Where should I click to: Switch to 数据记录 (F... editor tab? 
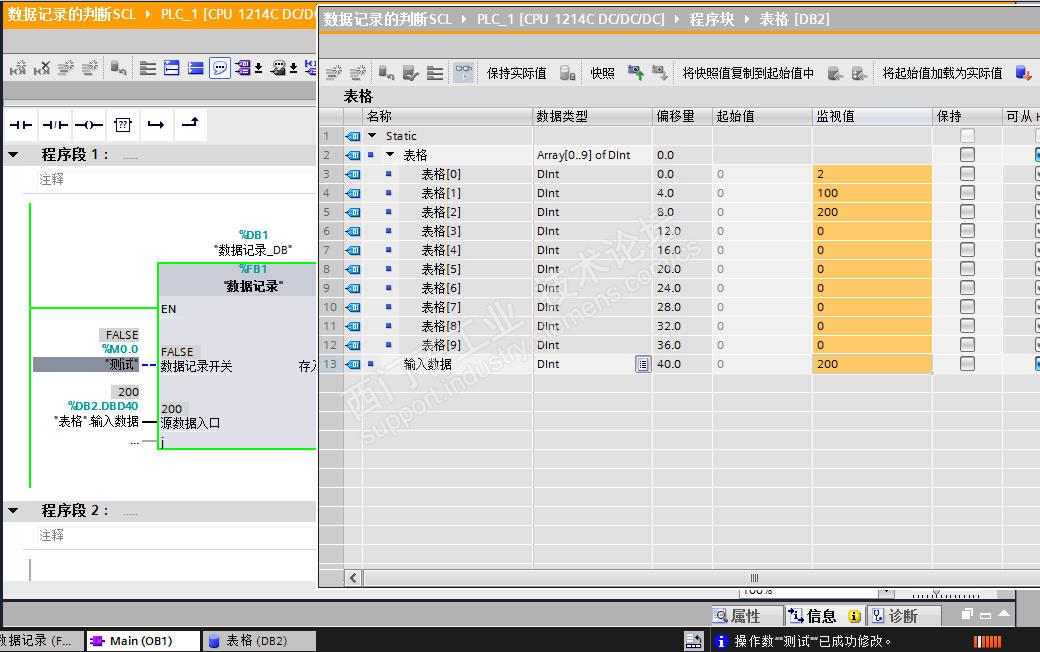[41, 641]
